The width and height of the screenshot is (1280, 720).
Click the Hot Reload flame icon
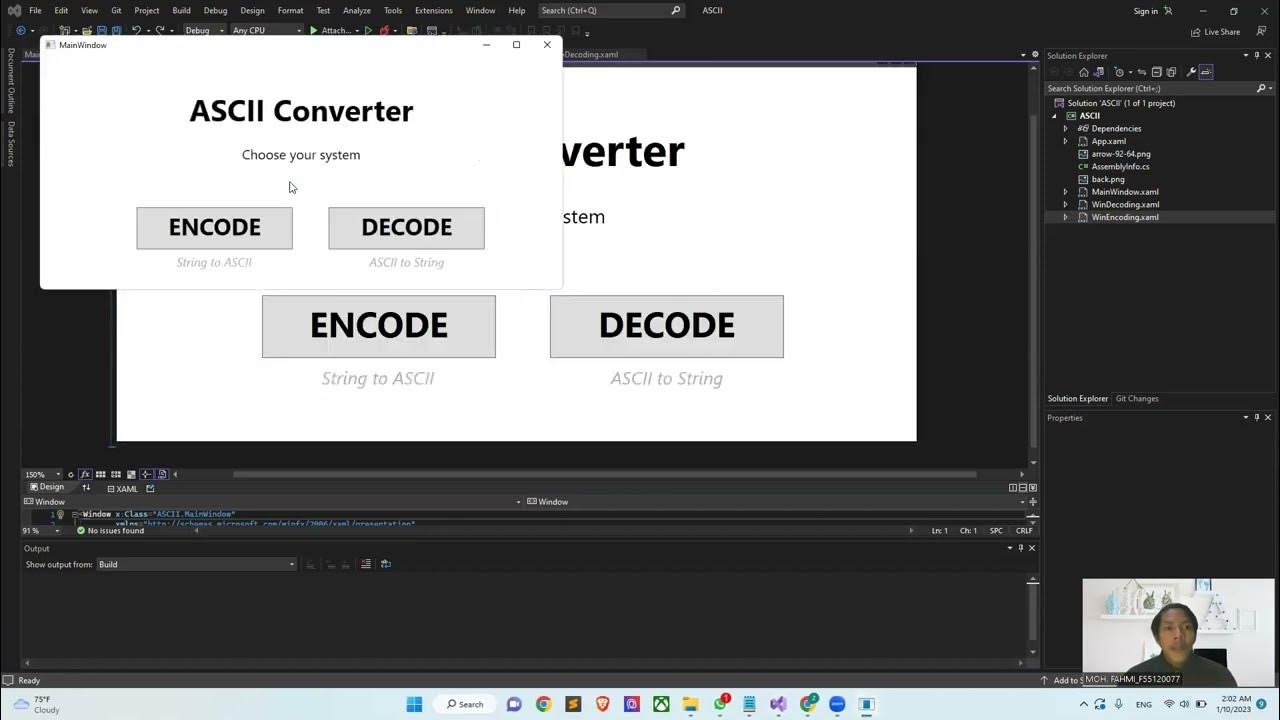click(384, 30)
